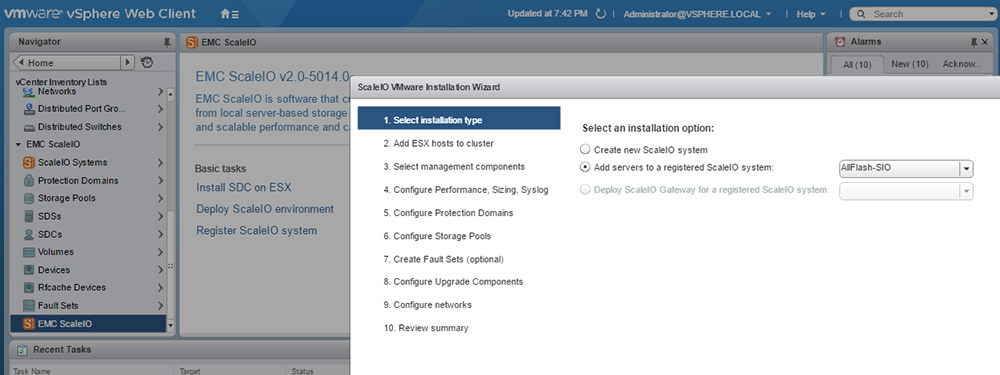Select Create new ScaleIO system option
This screenshot has height=375, width=1000.
click(x=585, y=150)
